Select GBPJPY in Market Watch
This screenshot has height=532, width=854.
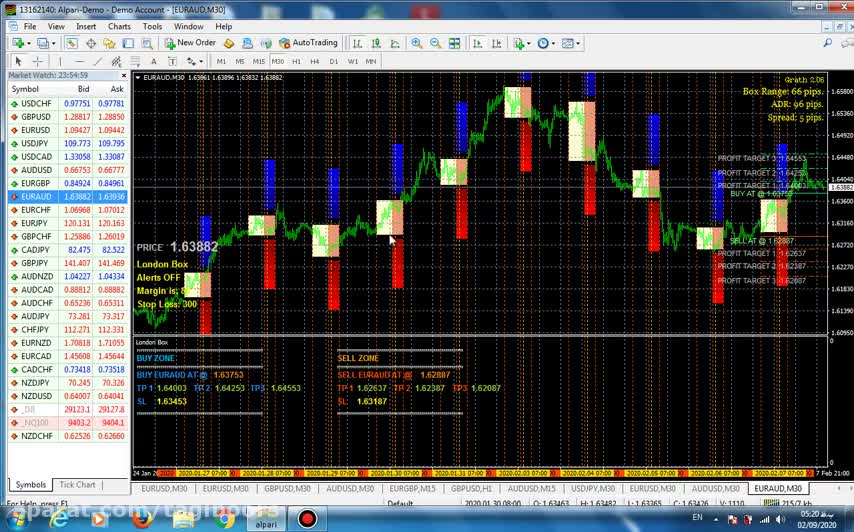tap(36, 263)
